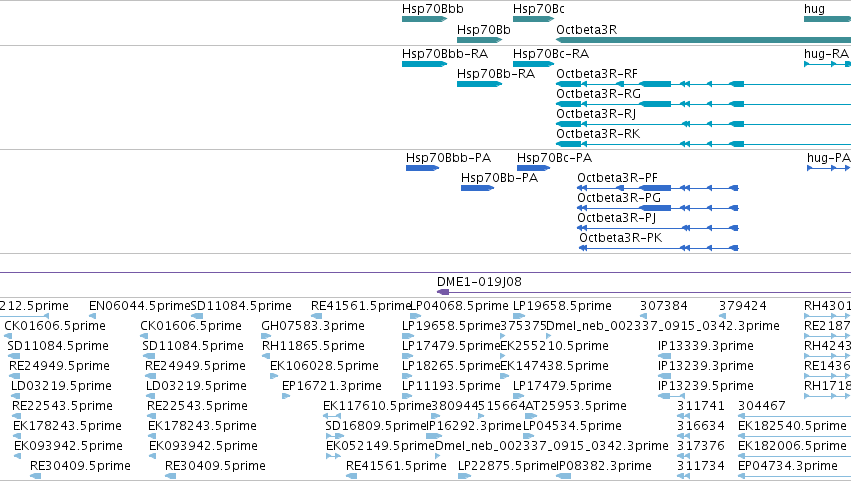The height and width of the screenshot is (481, 851).
Task: Click the EK106028.5prime label
Action: point(324,366)
